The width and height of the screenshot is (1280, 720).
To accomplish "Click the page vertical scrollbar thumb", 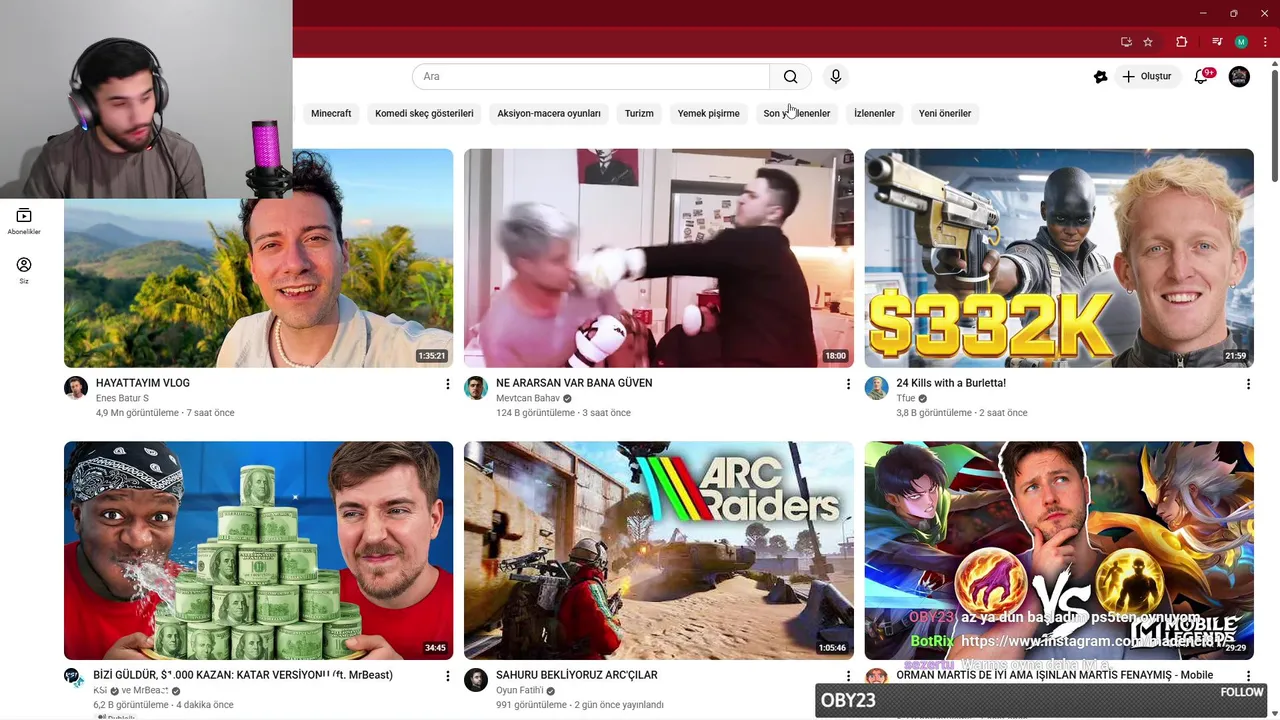I will click(1274, 125).
